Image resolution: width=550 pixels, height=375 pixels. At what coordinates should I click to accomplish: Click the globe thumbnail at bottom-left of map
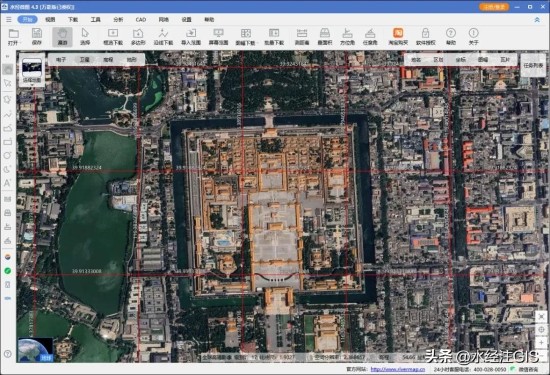pos(35,349)
